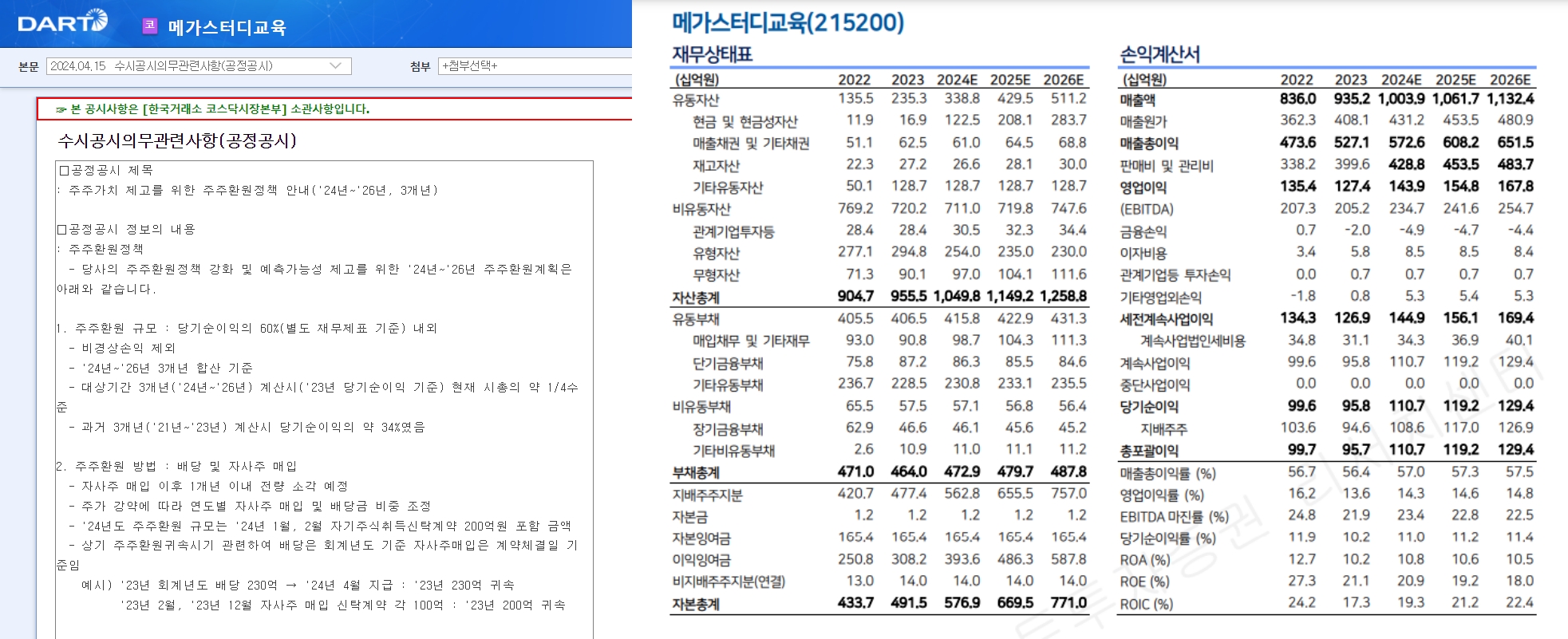1568x639 pixels.
Task: Click the '□공정공시 정보의 내용' line
Action: [x=127, y=229]
